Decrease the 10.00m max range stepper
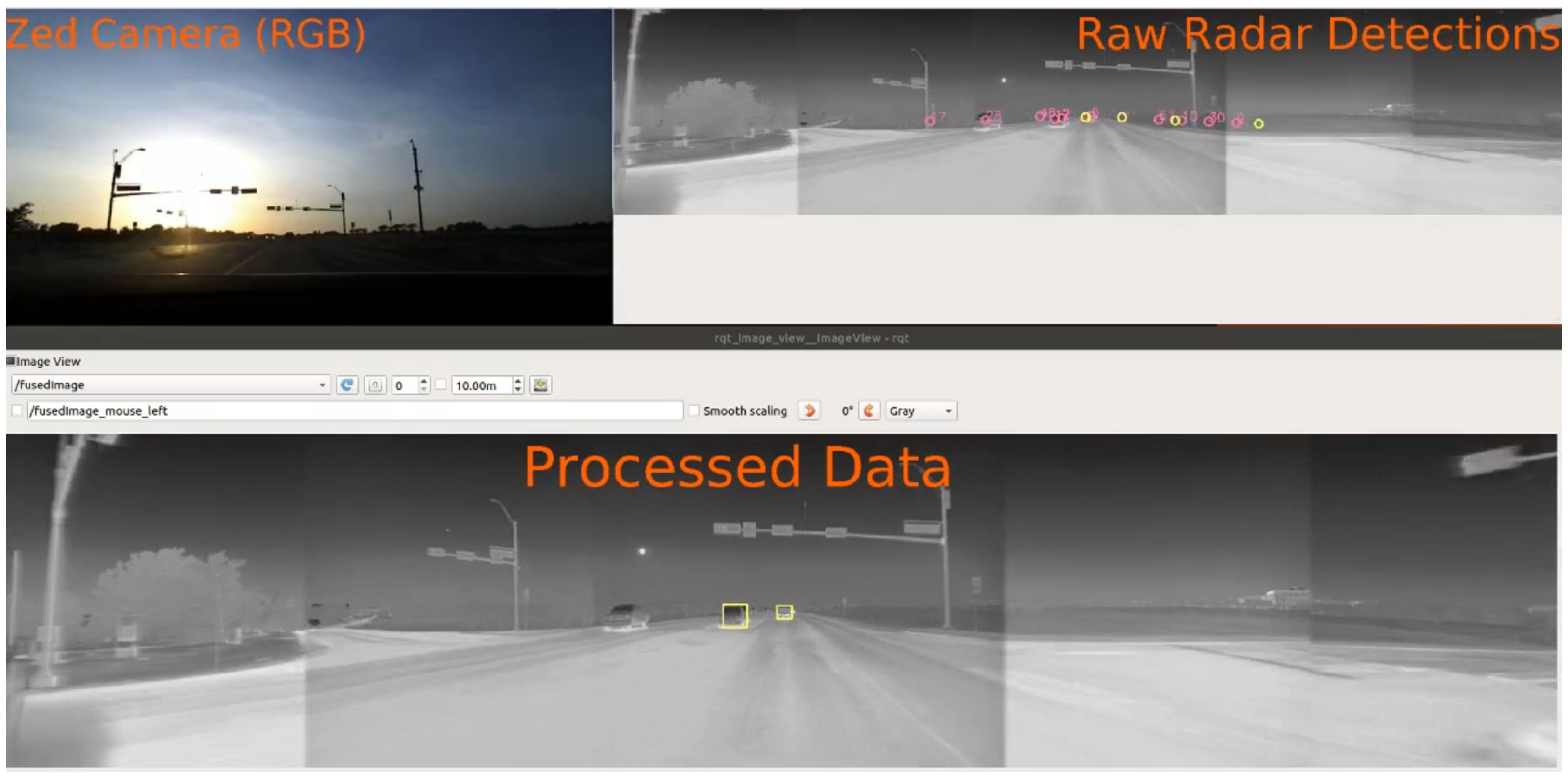The width and height of the screenshot is (1568, 783). click(518, 390)
